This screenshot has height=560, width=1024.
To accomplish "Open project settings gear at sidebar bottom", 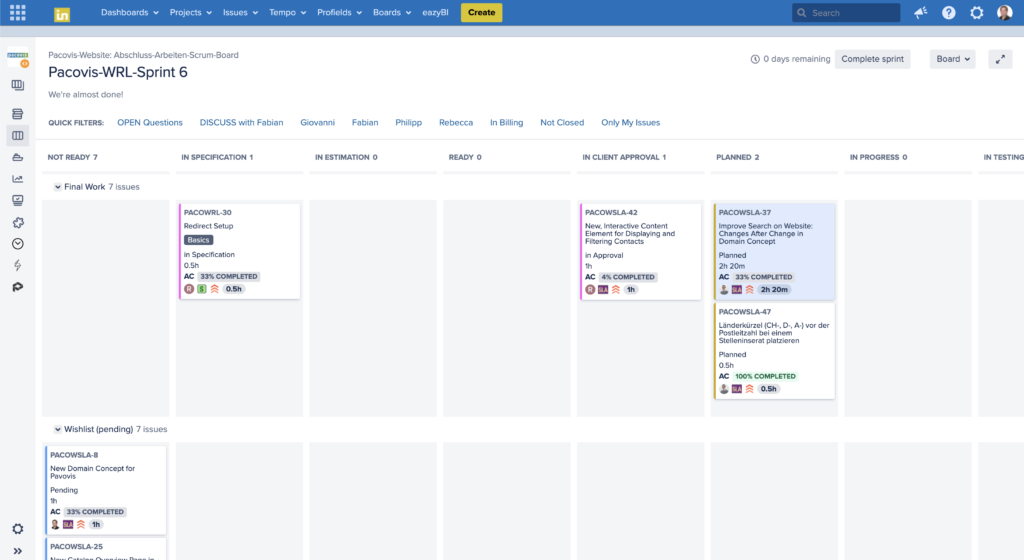I will (18, 529).
